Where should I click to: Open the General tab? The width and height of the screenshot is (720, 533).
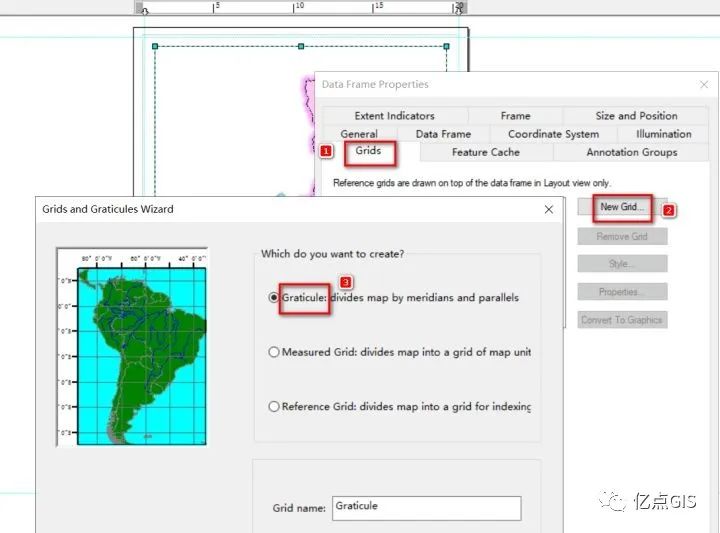pyautogui.click(x=359, y=134)
